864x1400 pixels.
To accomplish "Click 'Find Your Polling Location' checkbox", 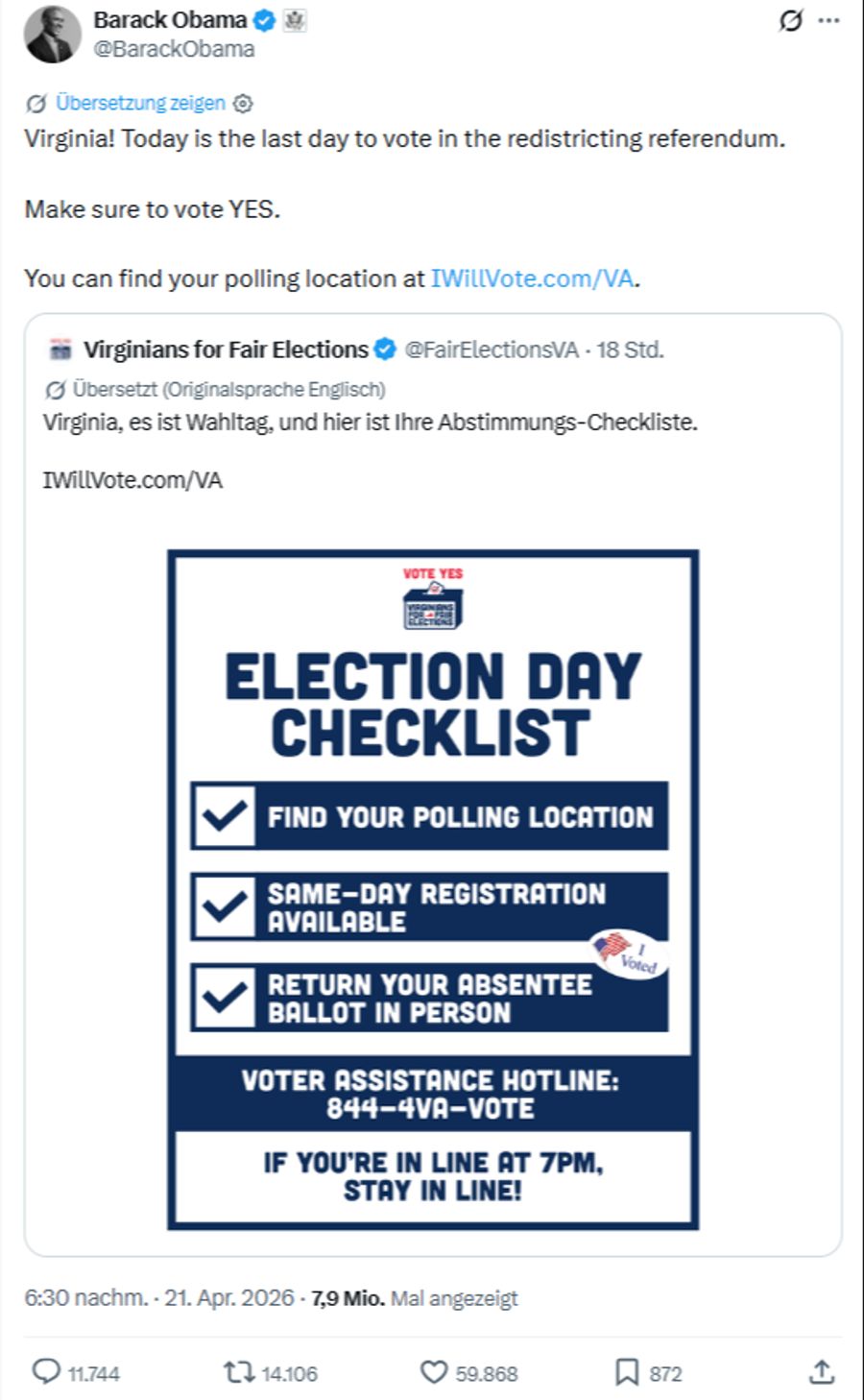I will [x=225, y=816].
